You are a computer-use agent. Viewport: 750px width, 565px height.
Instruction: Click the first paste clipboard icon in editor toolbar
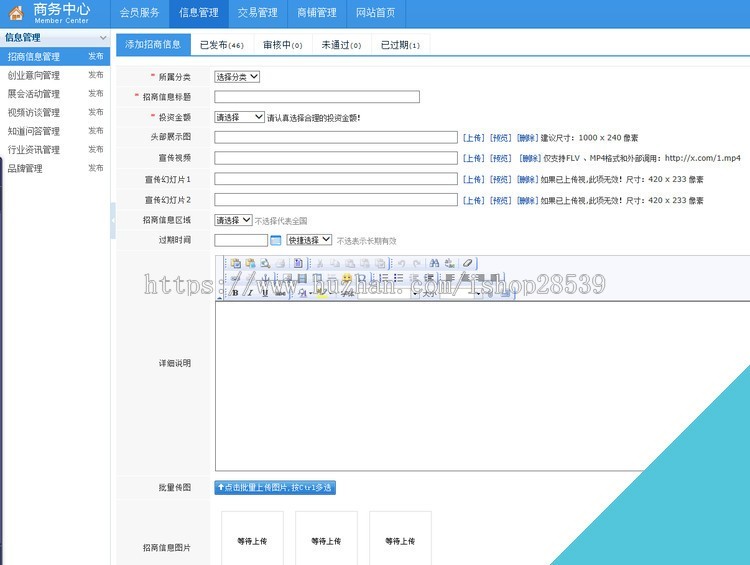click(x=236, y=263)
